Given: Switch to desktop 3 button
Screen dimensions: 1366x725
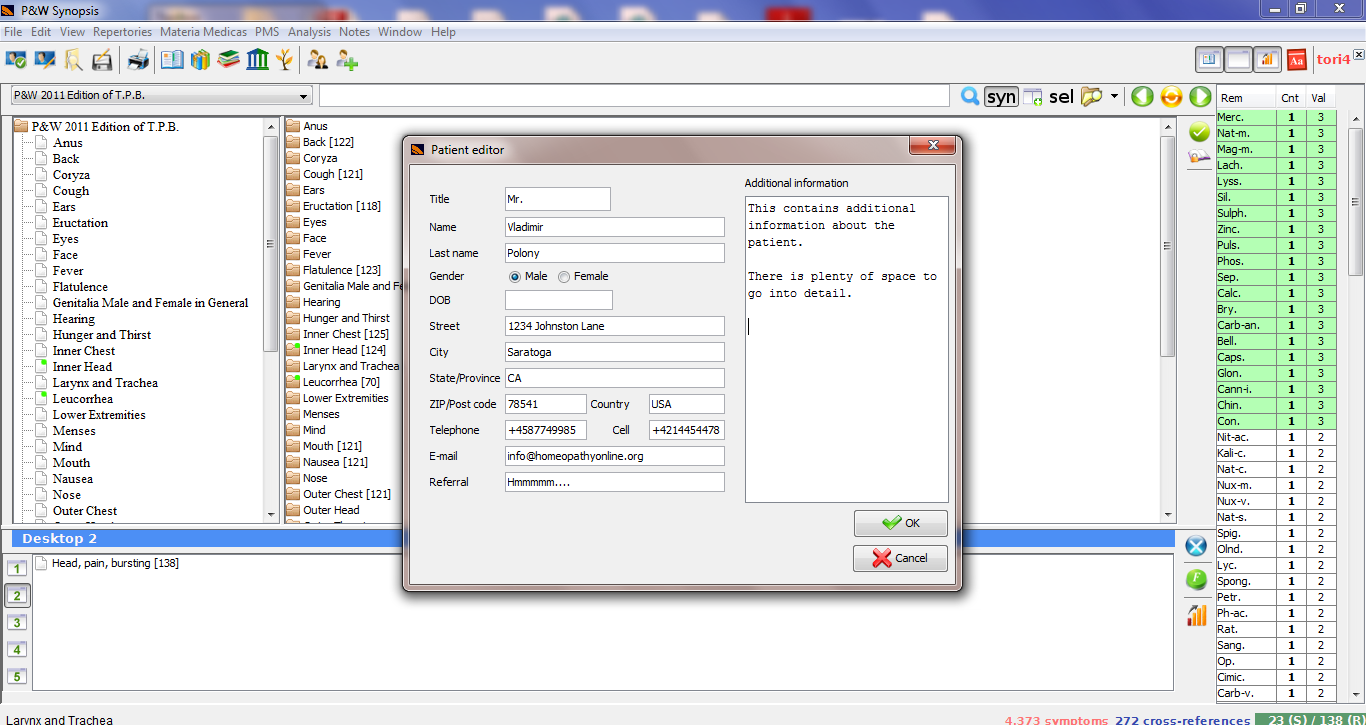Looking at the screenshot, I should click(17, 623).
